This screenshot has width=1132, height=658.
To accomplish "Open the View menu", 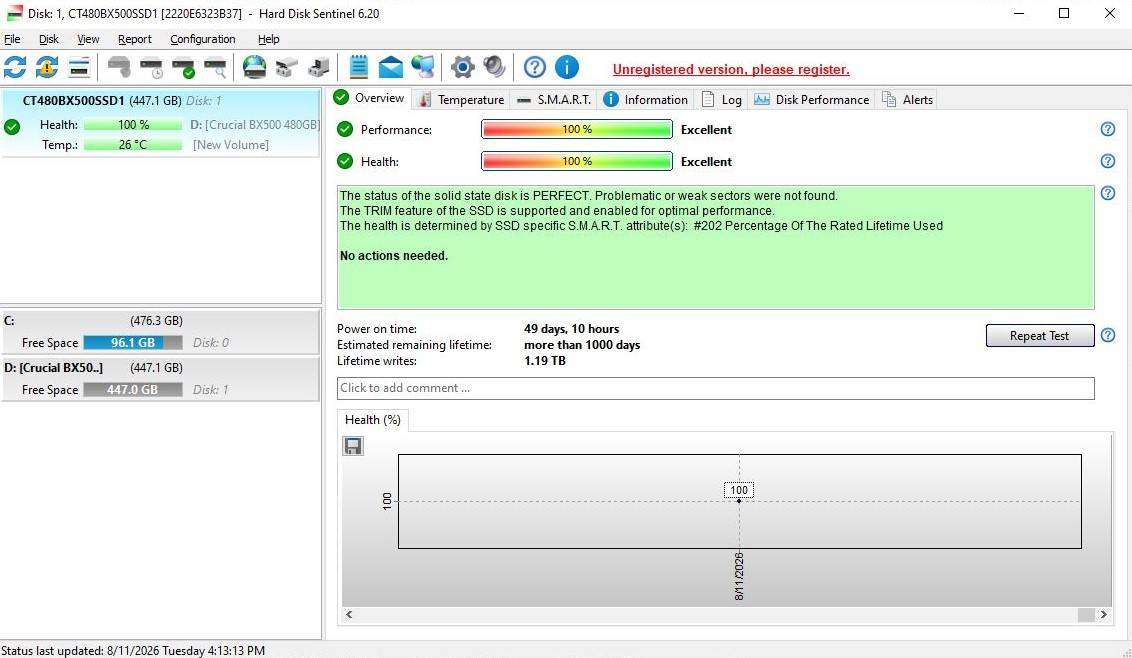I will click(x=88, y=39).
